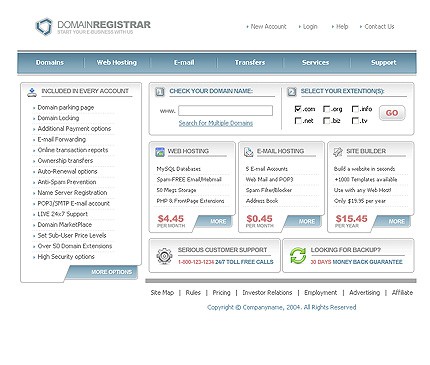Open the Domains navigation tab

[x=50, y=62]
